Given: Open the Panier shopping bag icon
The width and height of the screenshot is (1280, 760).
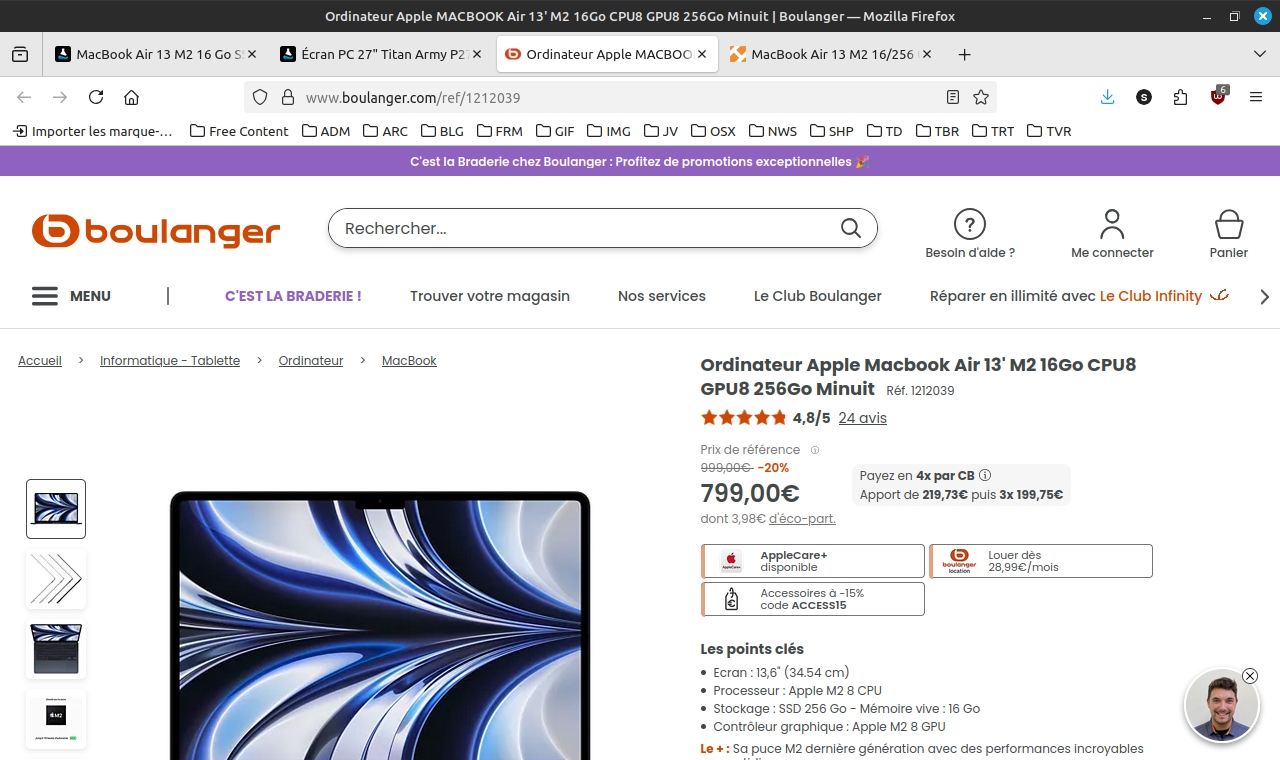Looking at the screenshot, I should 1229,223.
